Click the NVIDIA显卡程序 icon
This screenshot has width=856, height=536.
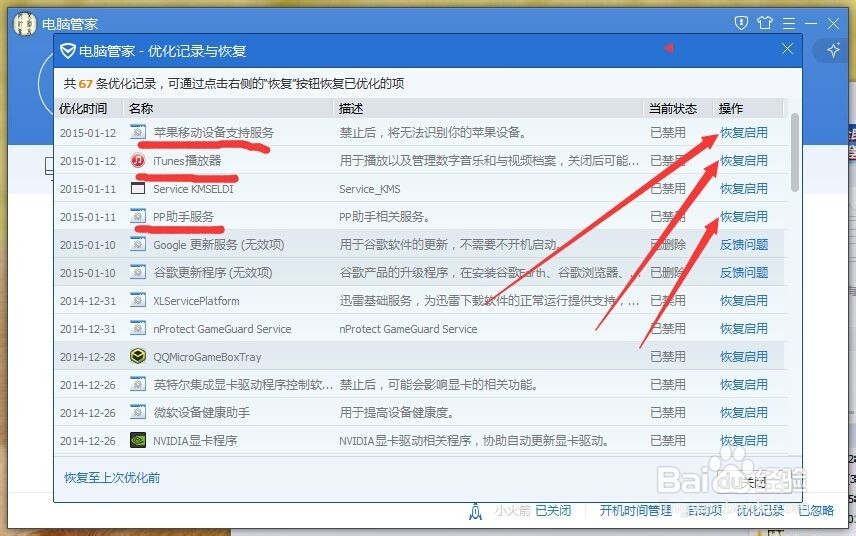pyautogui.click(x=138, y=440)
